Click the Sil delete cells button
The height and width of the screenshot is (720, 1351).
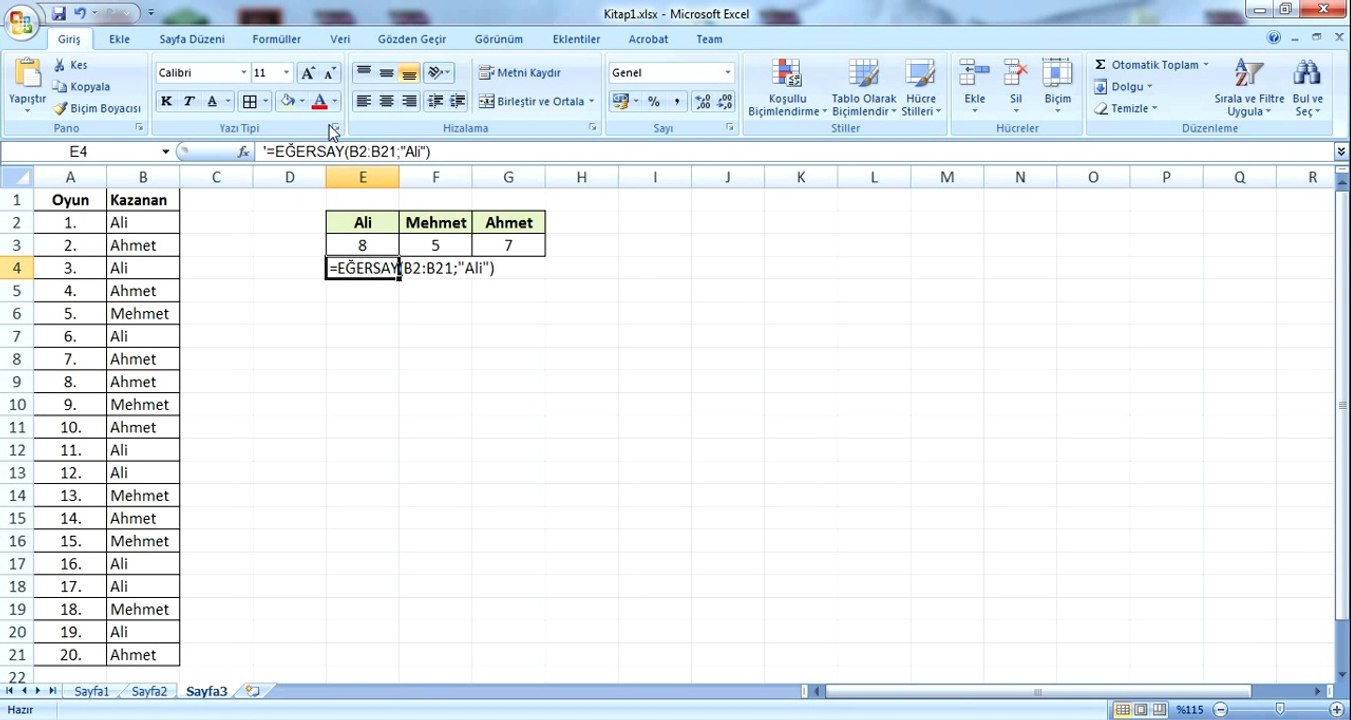point(1016,87)
